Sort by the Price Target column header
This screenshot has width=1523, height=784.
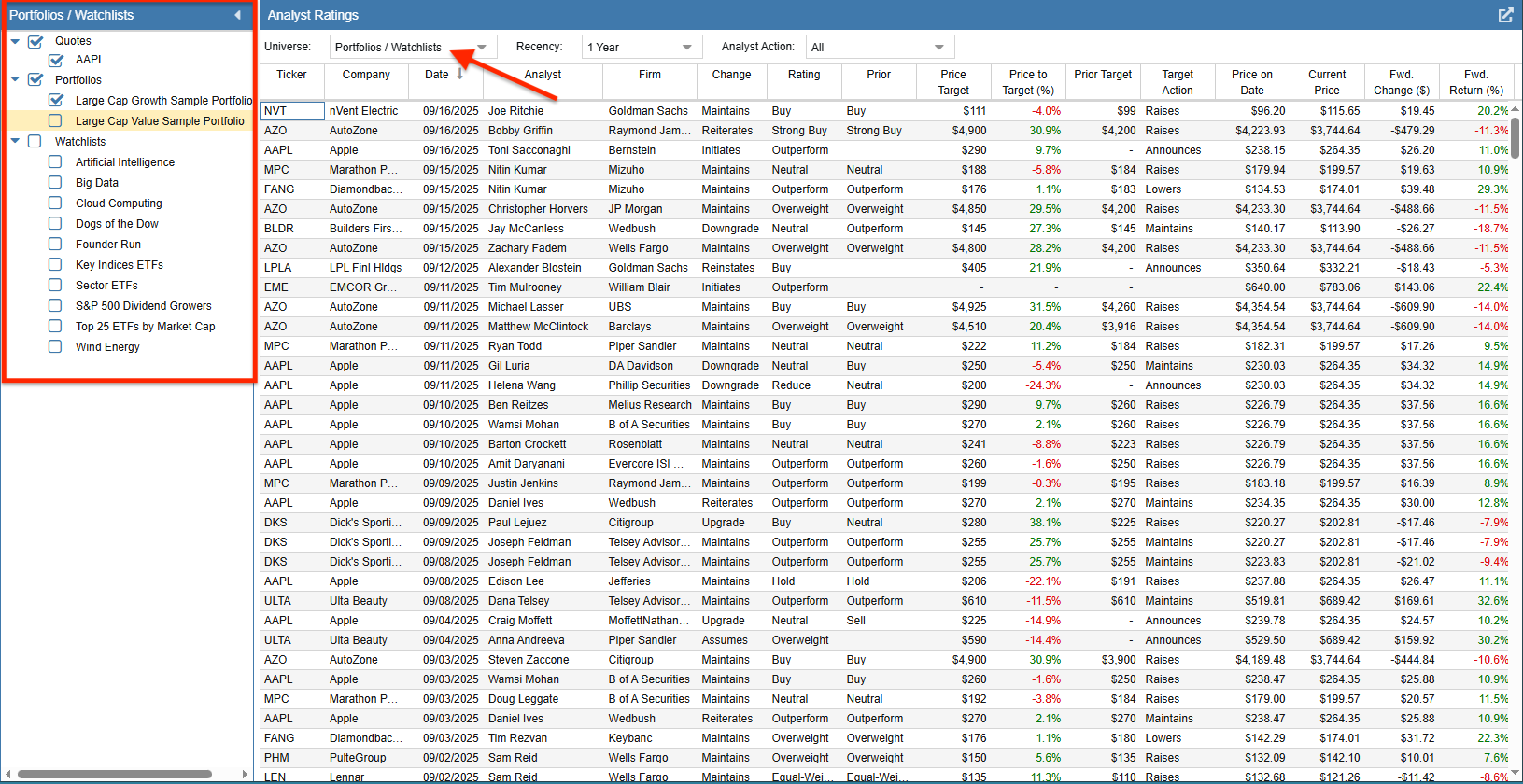click(x=953, y=82)
